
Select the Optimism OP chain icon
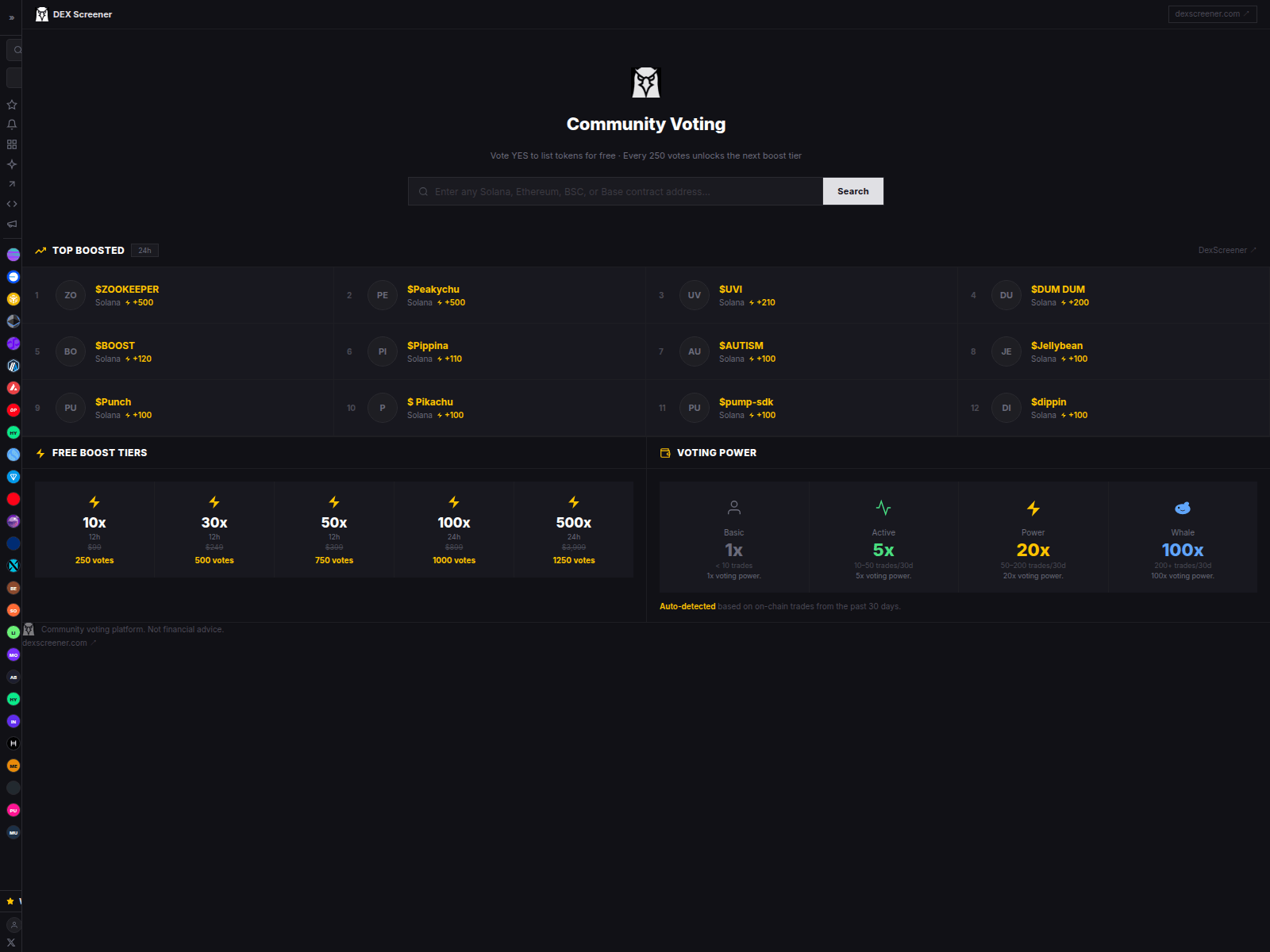13,410
